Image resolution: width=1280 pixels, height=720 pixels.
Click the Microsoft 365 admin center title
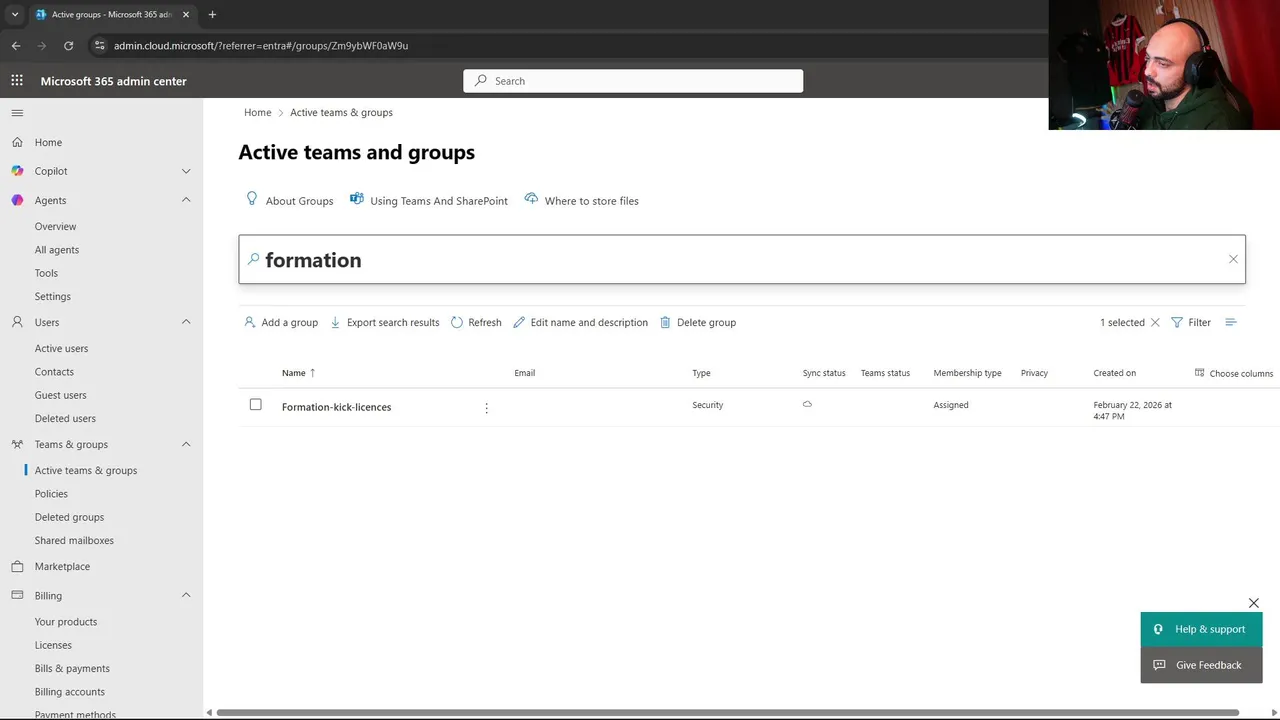(113, 81)
